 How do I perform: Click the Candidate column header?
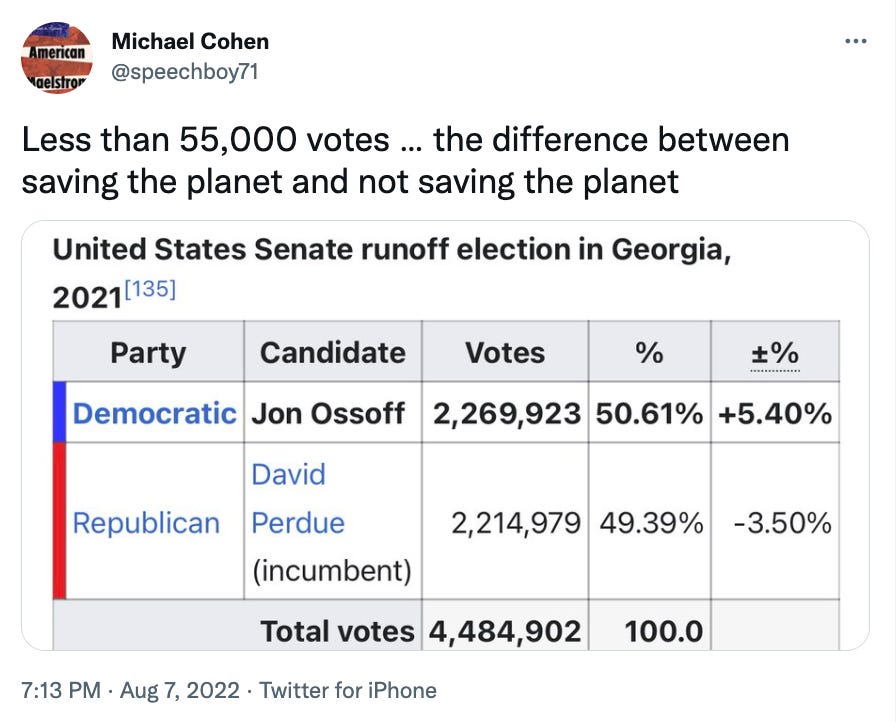(332, 353)
